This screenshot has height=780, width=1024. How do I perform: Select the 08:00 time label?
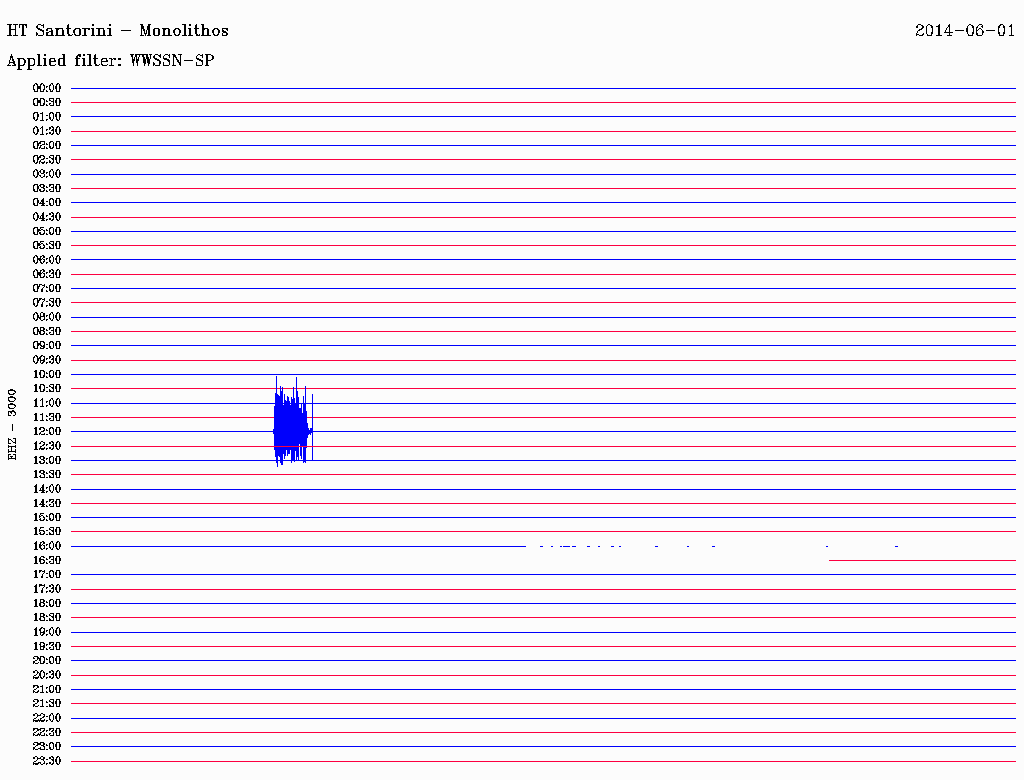47,317
